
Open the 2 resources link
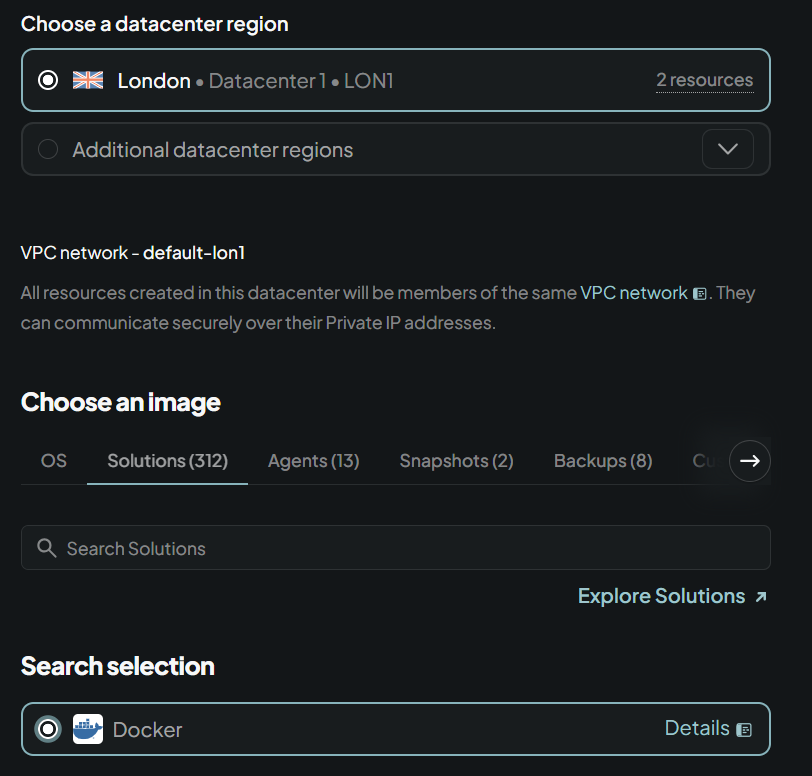[x=704, y=80]
